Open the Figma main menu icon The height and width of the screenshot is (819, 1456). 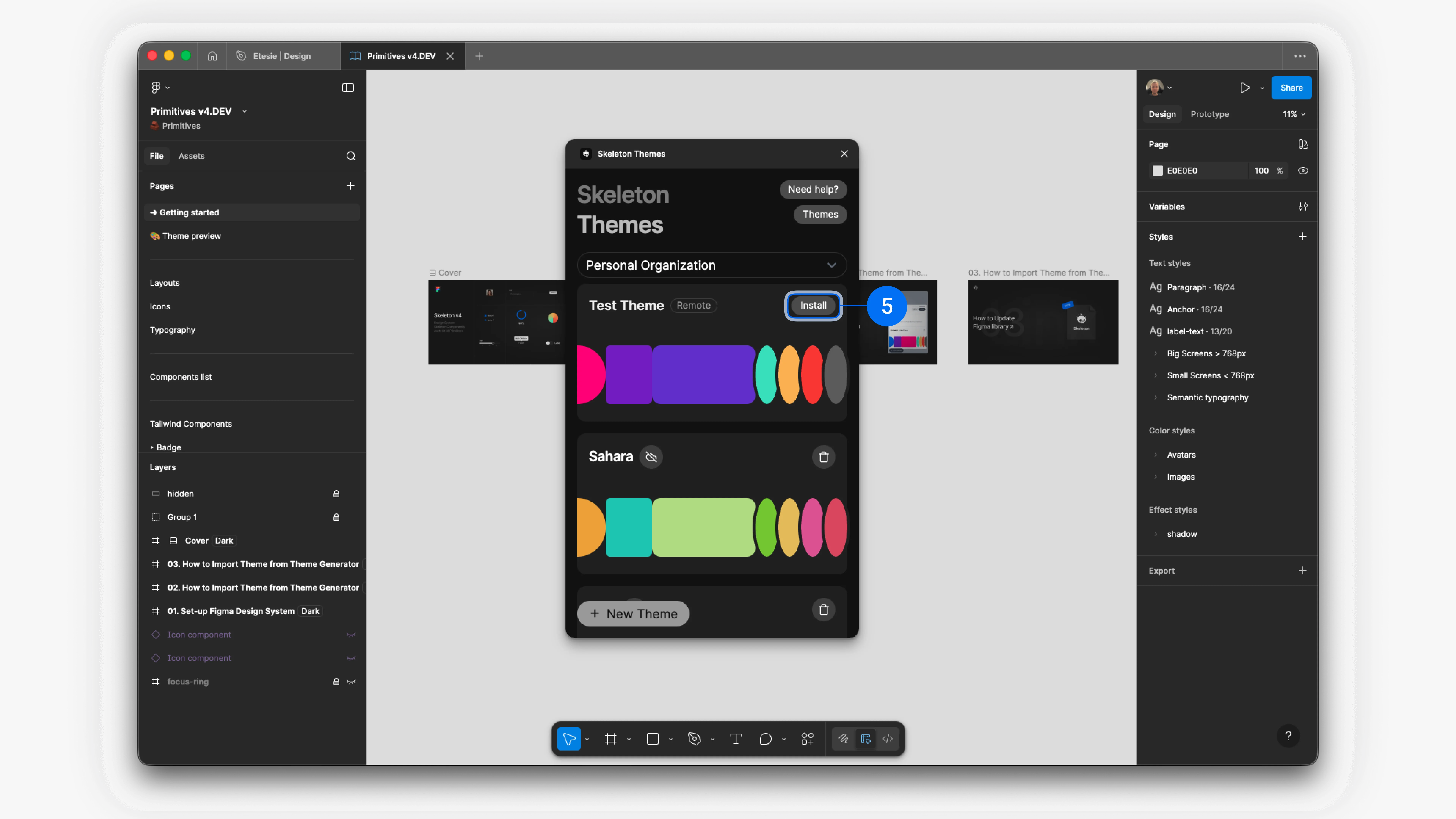point(156,88)
